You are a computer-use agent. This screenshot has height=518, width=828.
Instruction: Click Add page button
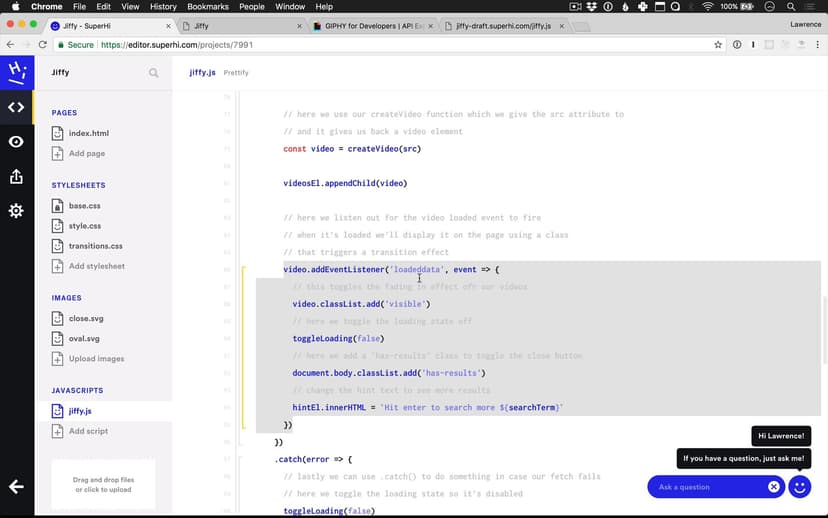(86, 154)
